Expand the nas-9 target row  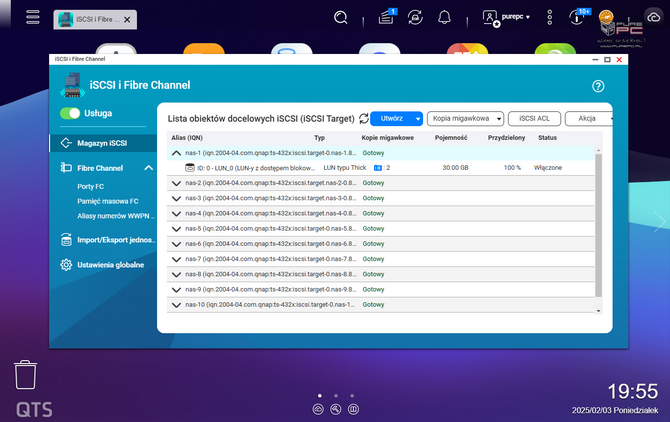(x=176, y=290)
